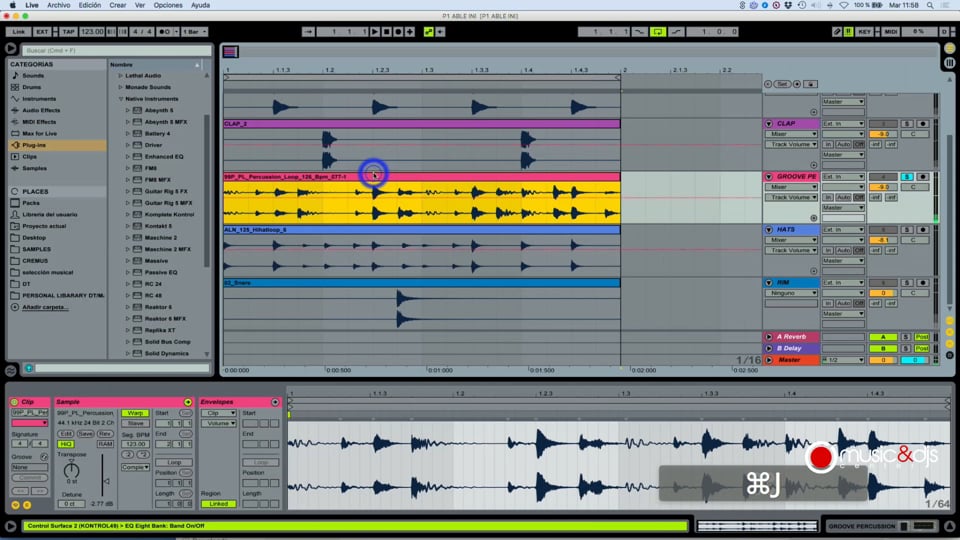
Task: Open the Edición menu
Action: [89, 5]
